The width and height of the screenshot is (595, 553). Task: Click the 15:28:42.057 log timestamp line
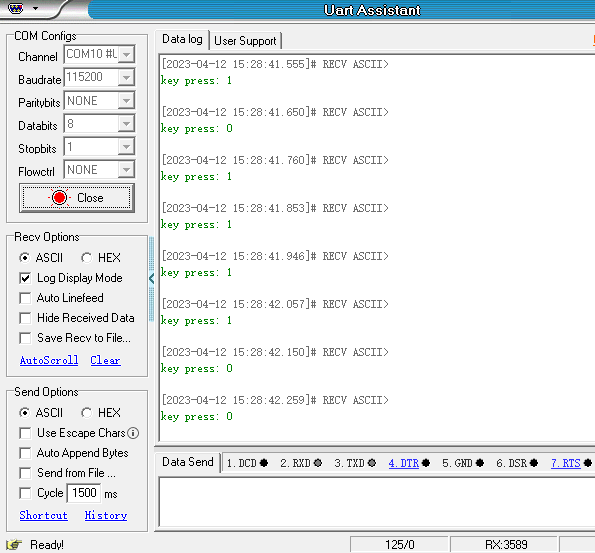coord(275,304)
